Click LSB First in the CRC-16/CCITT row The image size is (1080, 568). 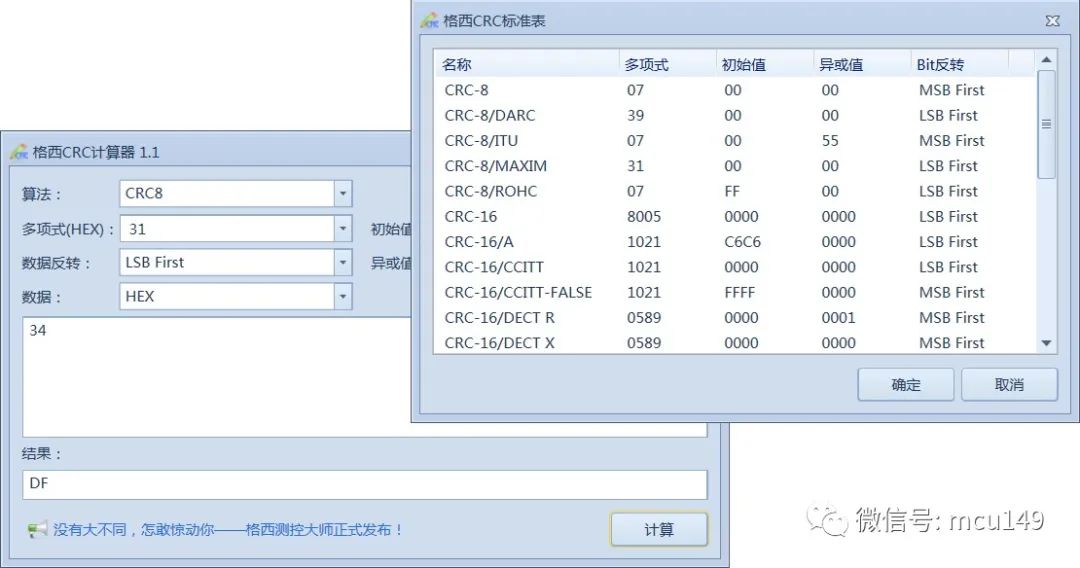pos(948,267)
